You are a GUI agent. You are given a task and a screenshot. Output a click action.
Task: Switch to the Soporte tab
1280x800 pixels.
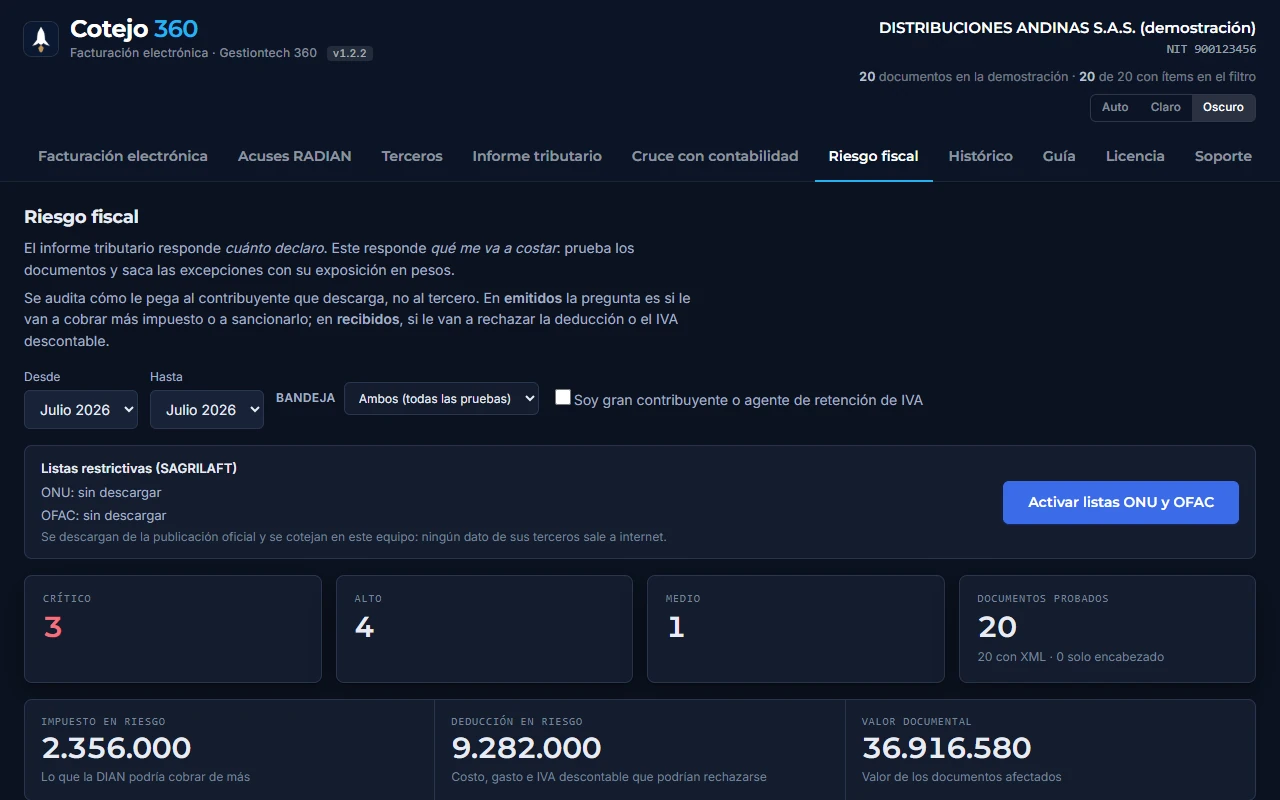pyautogui.click(x=1223, y=156)
